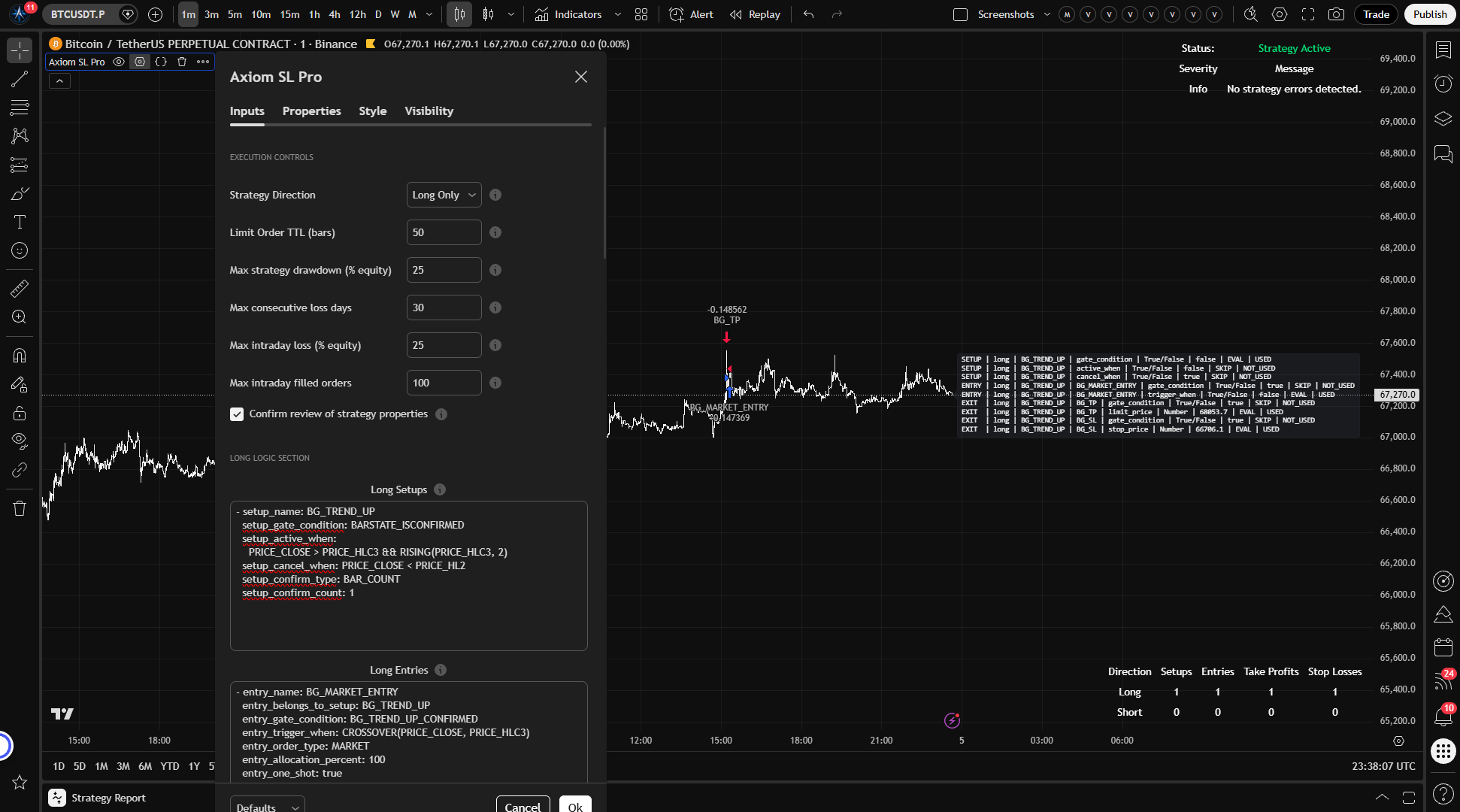
Task: Toggle Confirm review of strategy properties checkbox
Action: [237, 414]
